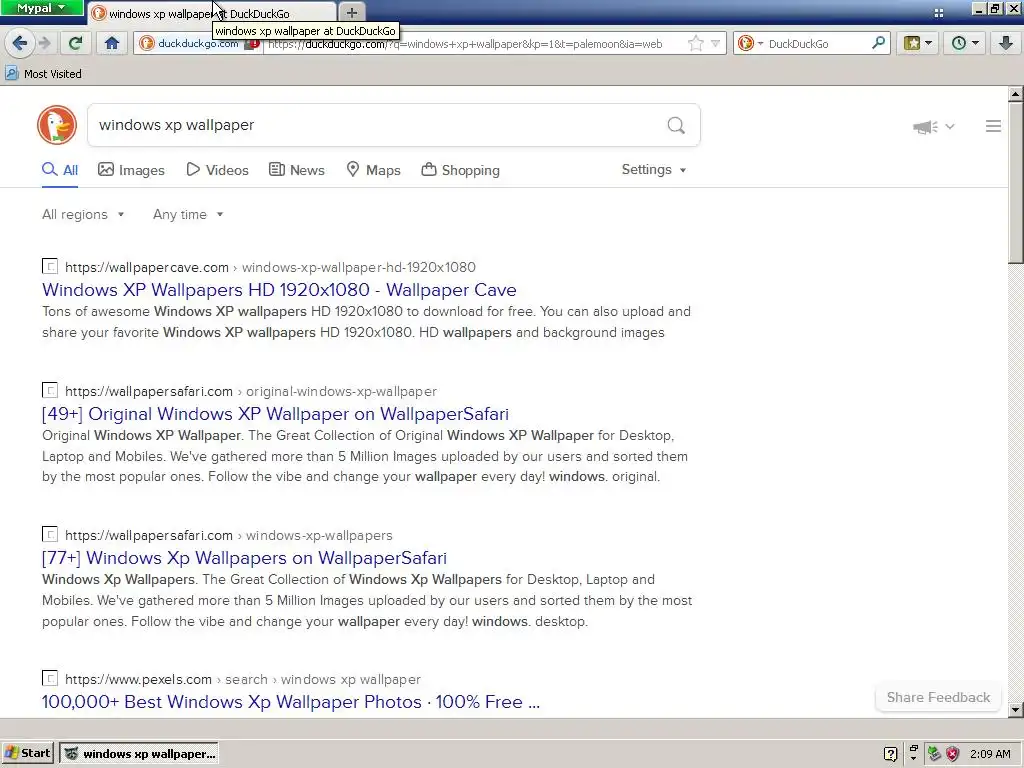Click the help question mark tray icon
Image resolution: width=1024 pixels, height=768 pixels.
(890, 754)
